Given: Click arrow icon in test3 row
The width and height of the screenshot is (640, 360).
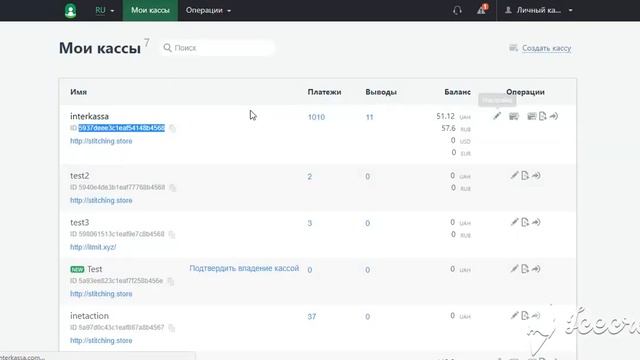Looking at the screenshot, I should (536, 222).
